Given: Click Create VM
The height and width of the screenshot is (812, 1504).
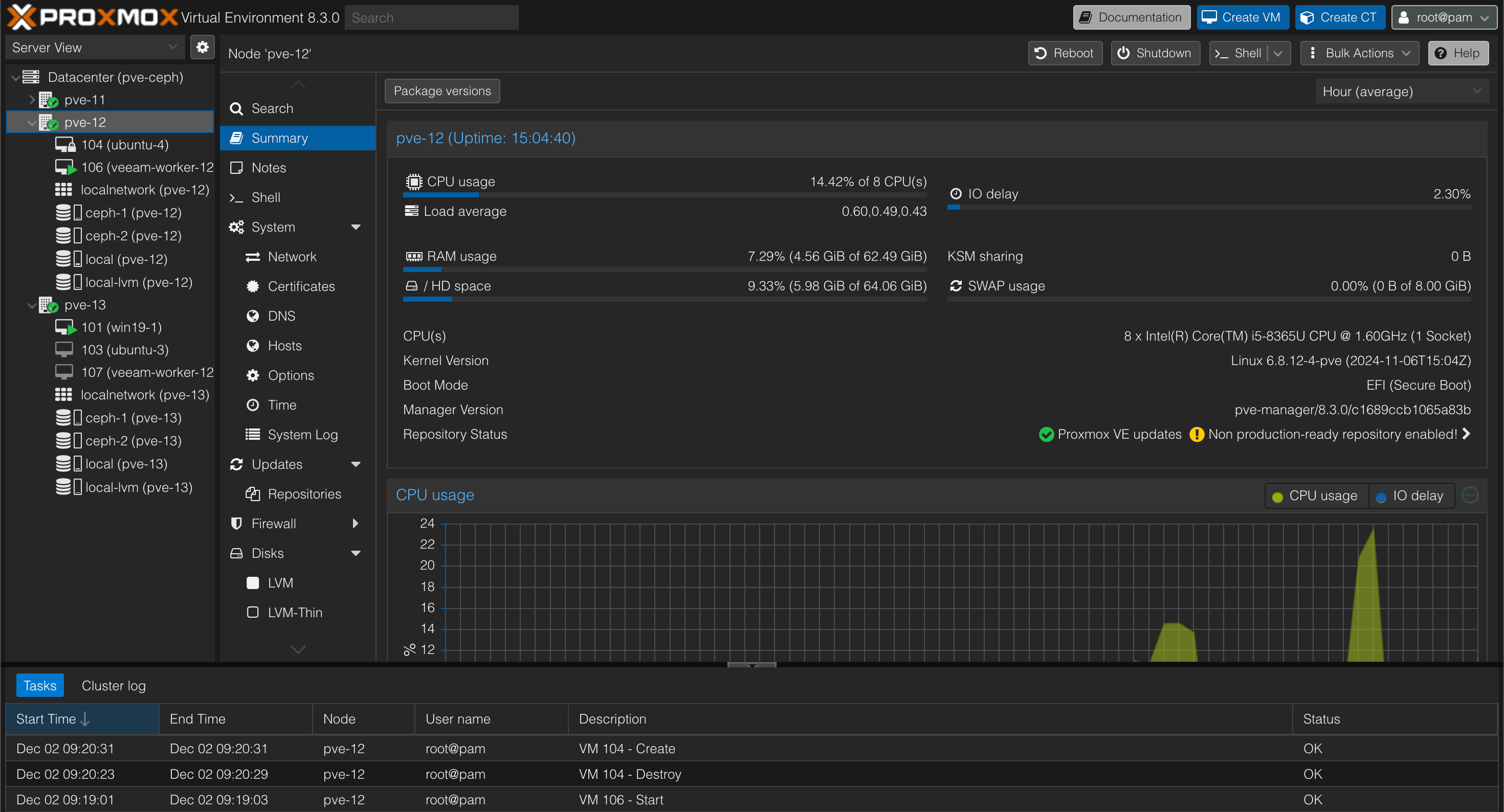Looking at the screenshot, I should (x=1243, y=17).
